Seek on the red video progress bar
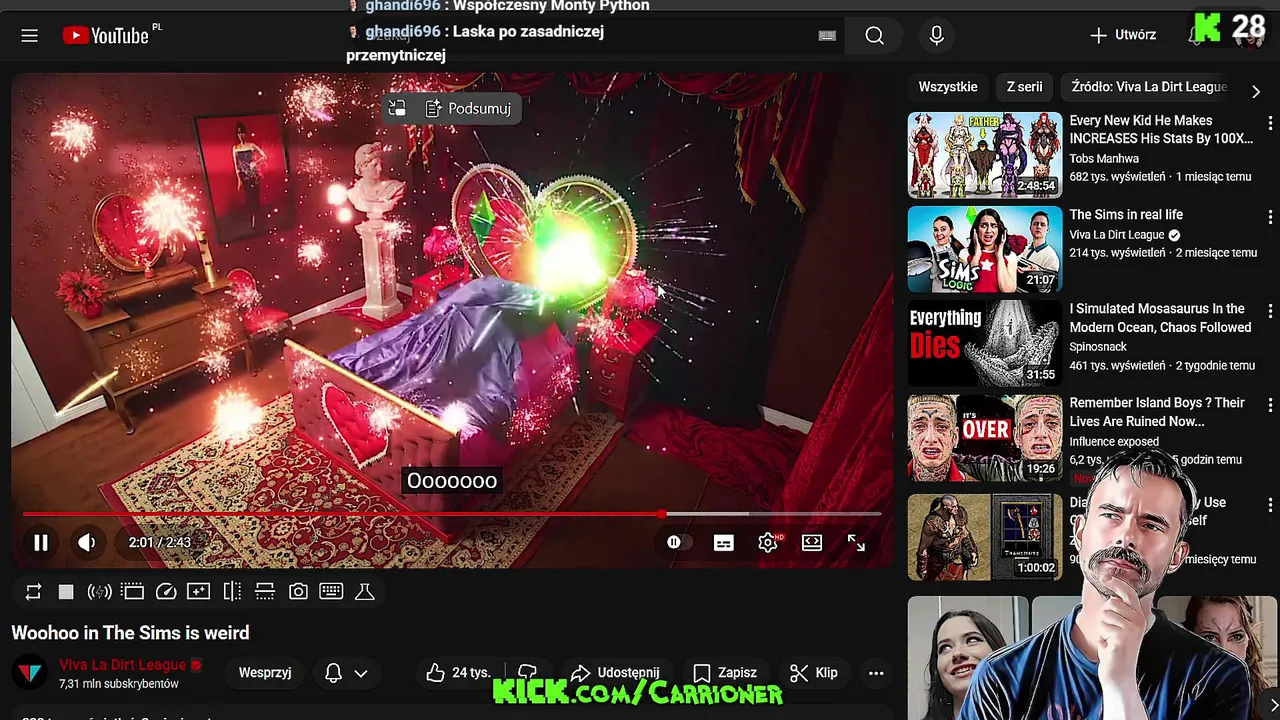The image size is (1280, 720). coord(452,514)
